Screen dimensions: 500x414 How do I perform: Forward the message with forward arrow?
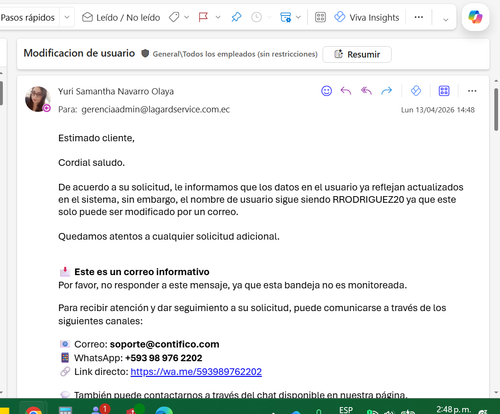pos(387,91)
